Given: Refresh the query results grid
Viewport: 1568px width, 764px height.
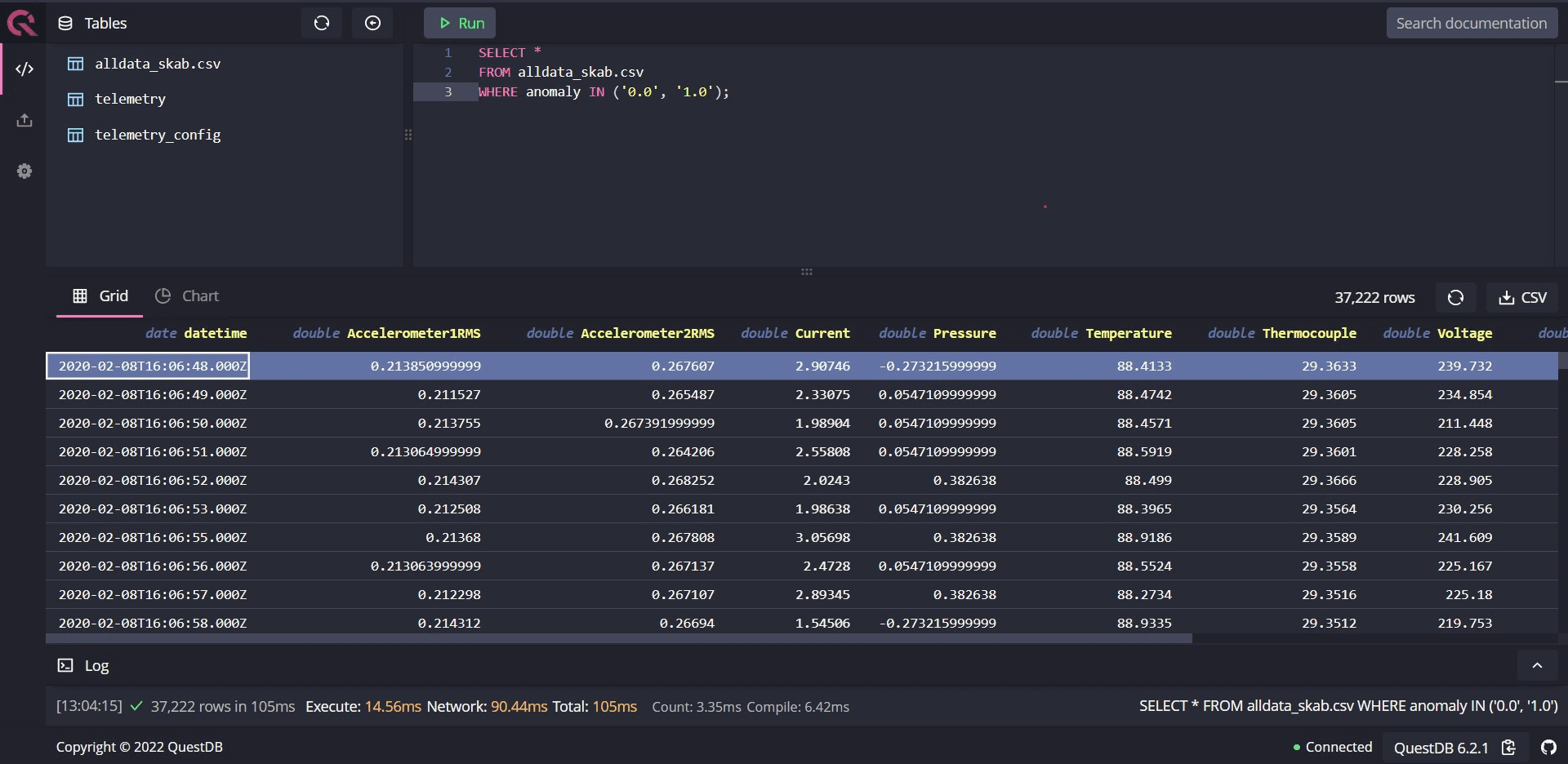Looking at the screenshot, I should tap(1455, 298).
